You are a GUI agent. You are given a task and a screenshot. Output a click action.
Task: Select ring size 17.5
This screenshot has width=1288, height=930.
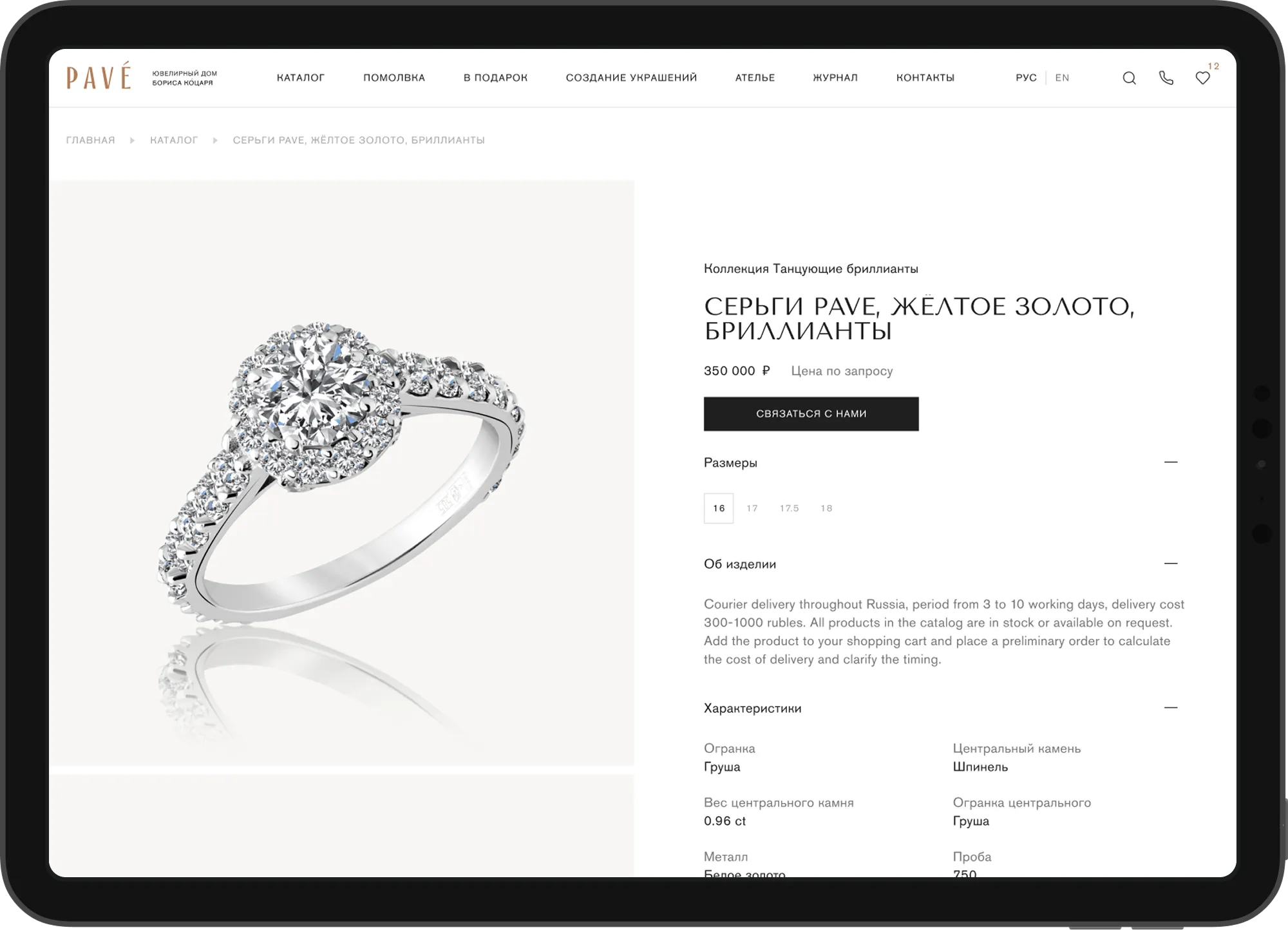click(x=789, y=508)
